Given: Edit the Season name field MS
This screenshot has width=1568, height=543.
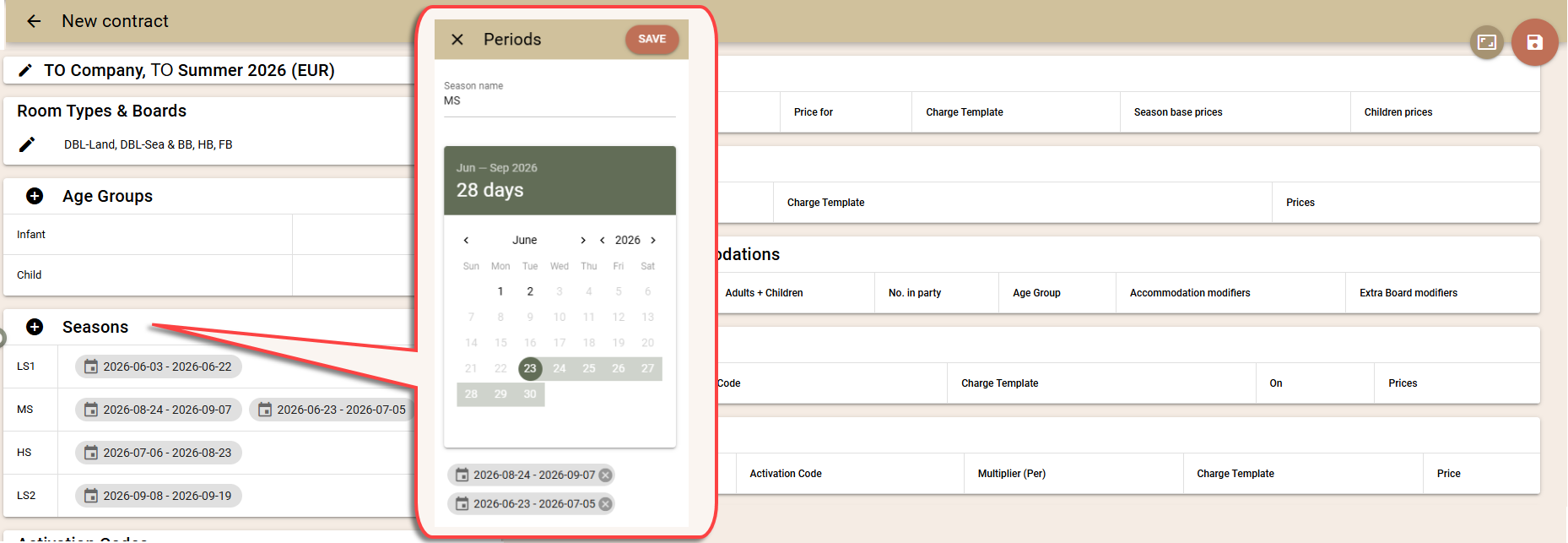Looking at the screenshot, I should pyautogui.click(x=560, y=100).
